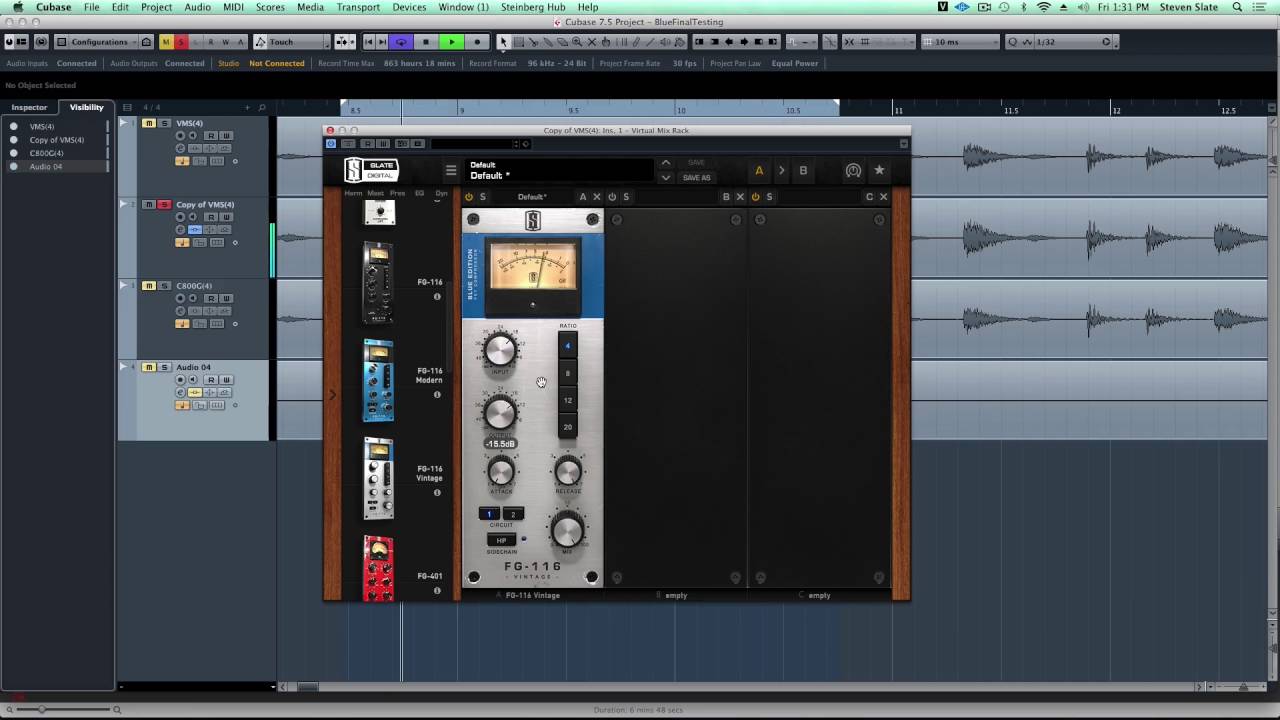Select the Object Selection arrow tool

tap(504, 42)
